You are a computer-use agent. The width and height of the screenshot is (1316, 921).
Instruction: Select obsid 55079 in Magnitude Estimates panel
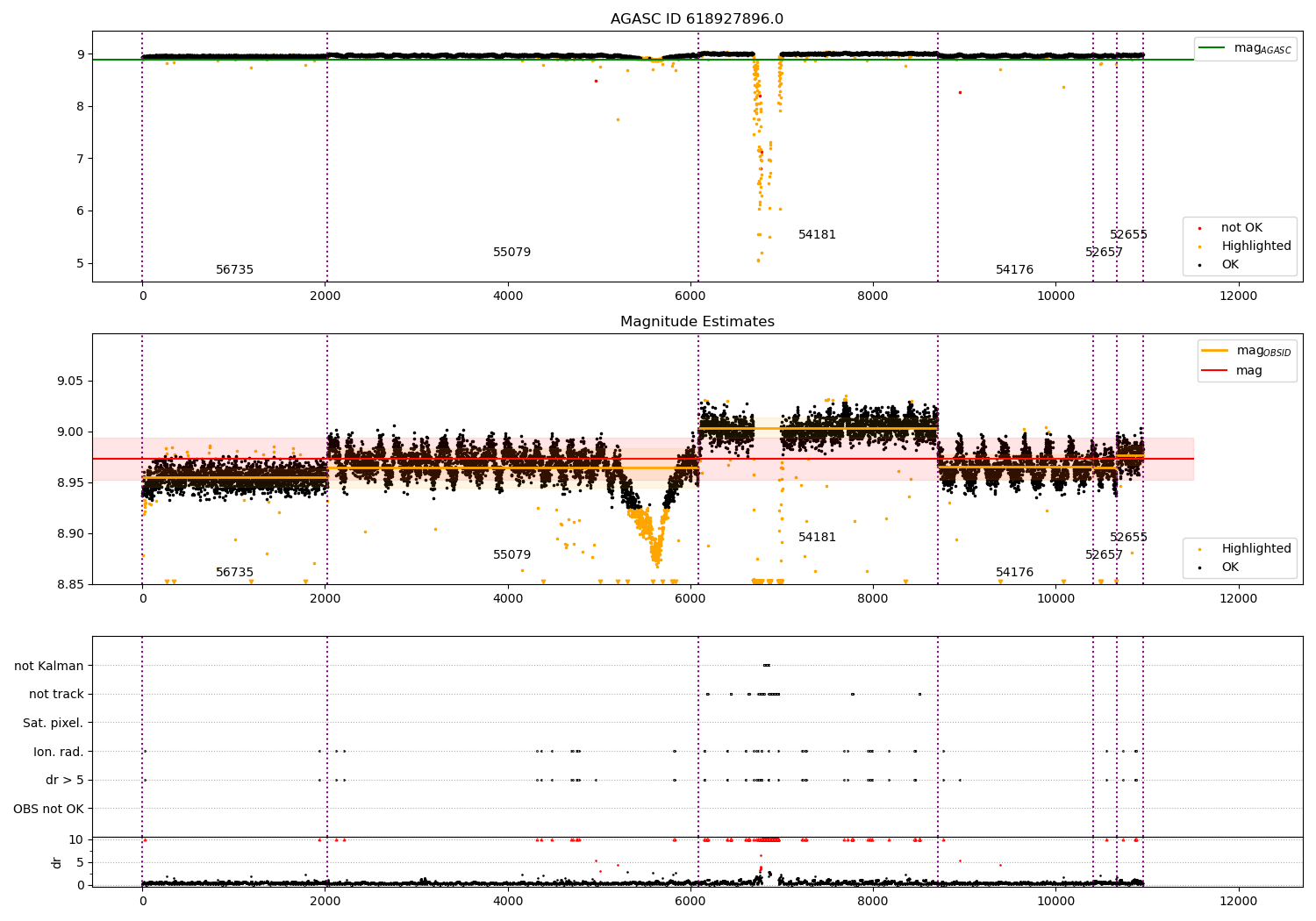(511, 555)
